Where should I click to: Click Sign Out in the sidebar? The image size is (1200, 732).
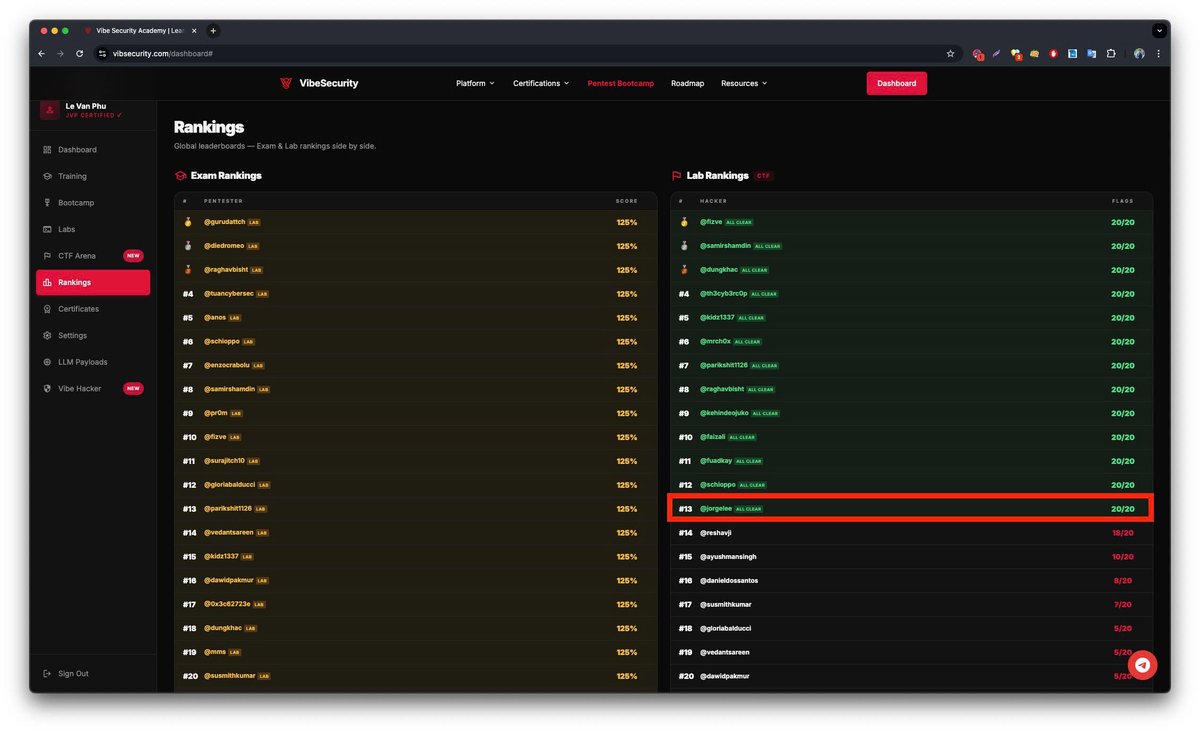[x=74, y=674]
